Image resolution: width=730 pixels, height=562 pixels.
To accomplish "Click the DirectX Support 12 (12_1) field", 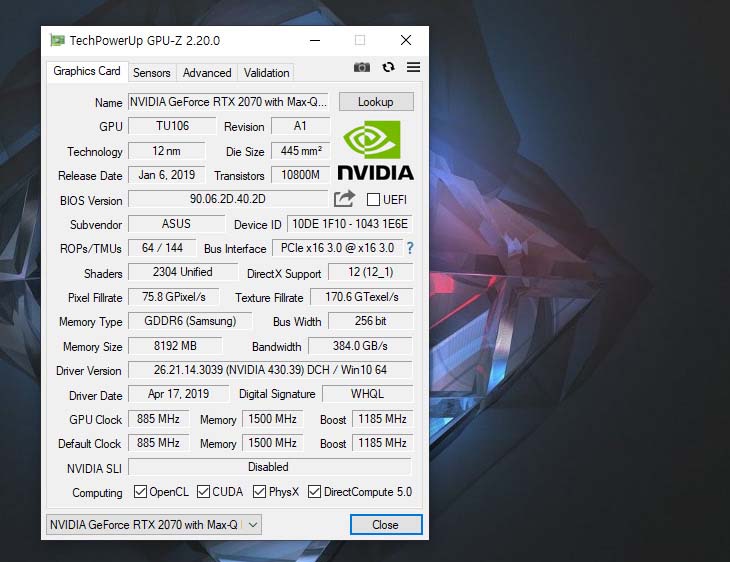I will (x=371, y=272).
